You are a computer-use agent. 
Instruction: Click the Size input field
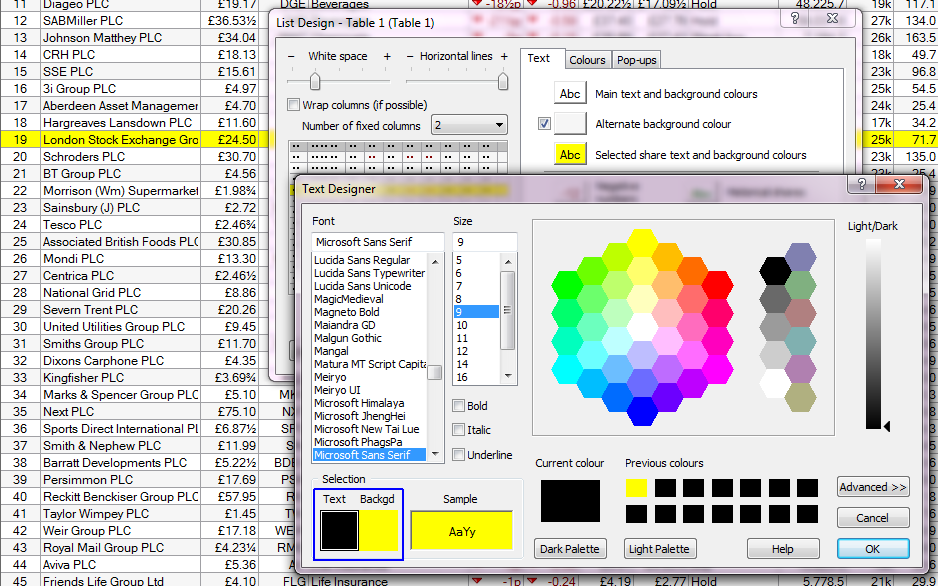[x=485, y=242]
